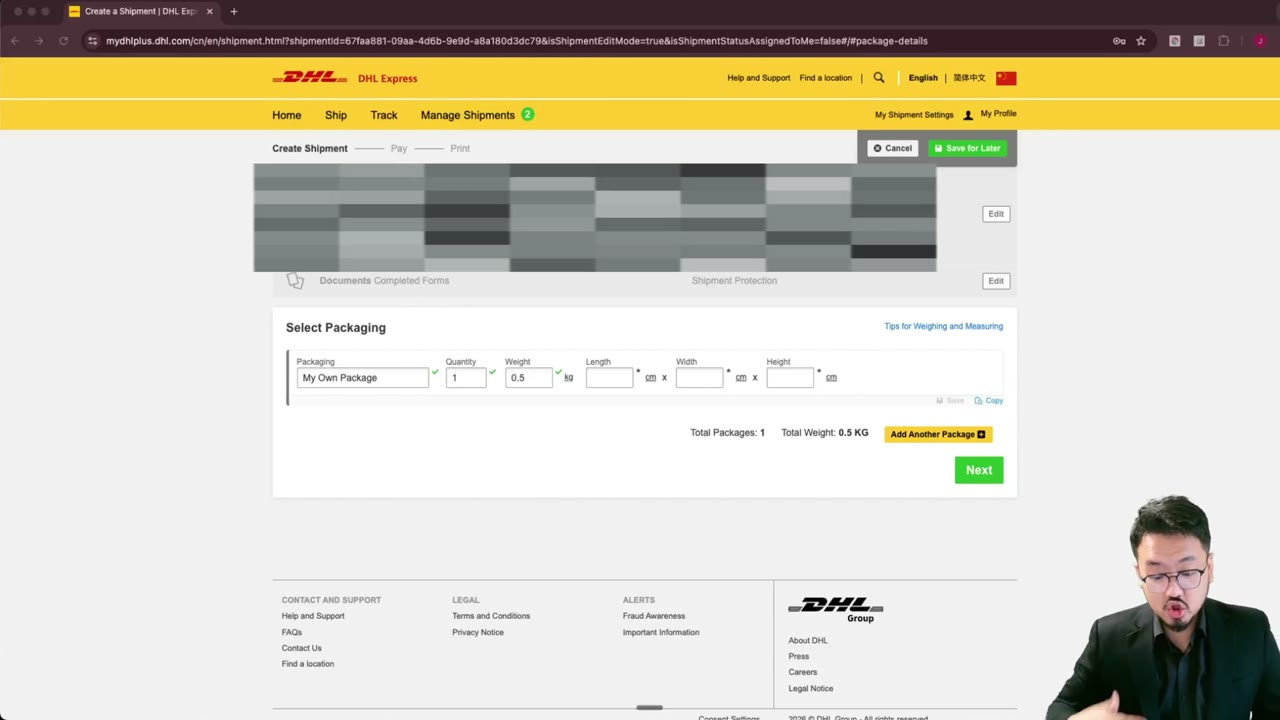Click the browser address bar URL
The image size is (1280, 720).
517,41
